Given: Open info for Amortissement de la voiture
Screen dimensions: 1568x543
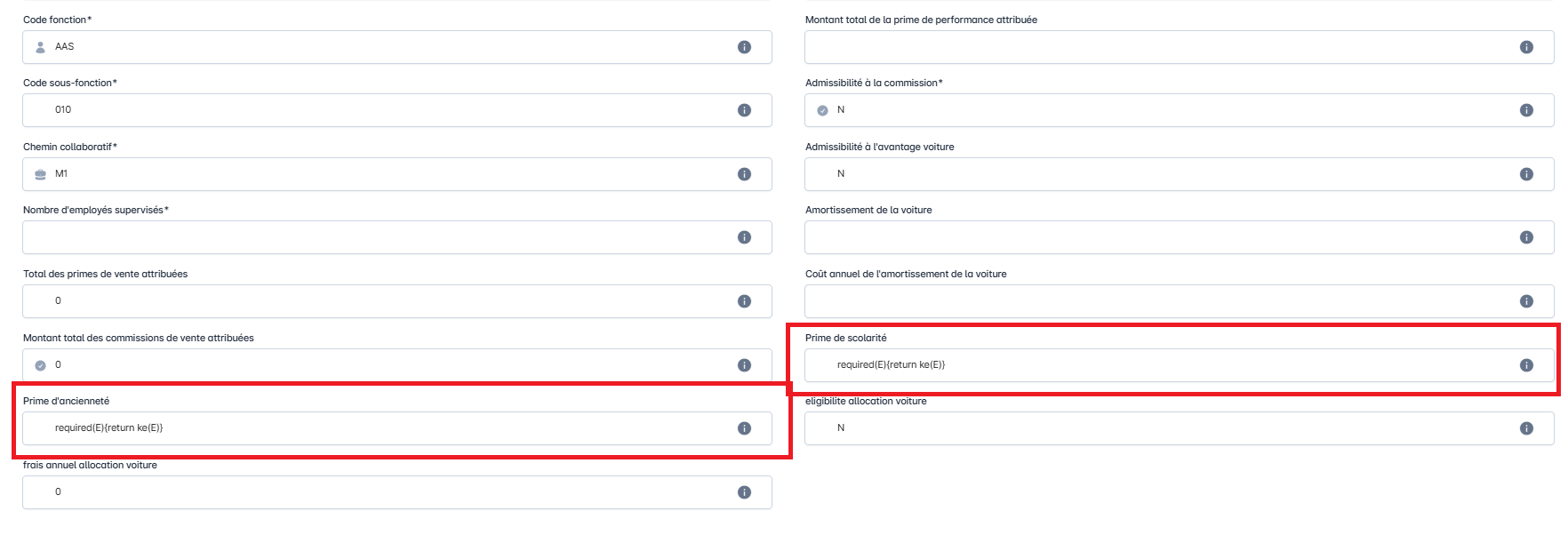Looking at the screenshot, I should [1526, 237].
